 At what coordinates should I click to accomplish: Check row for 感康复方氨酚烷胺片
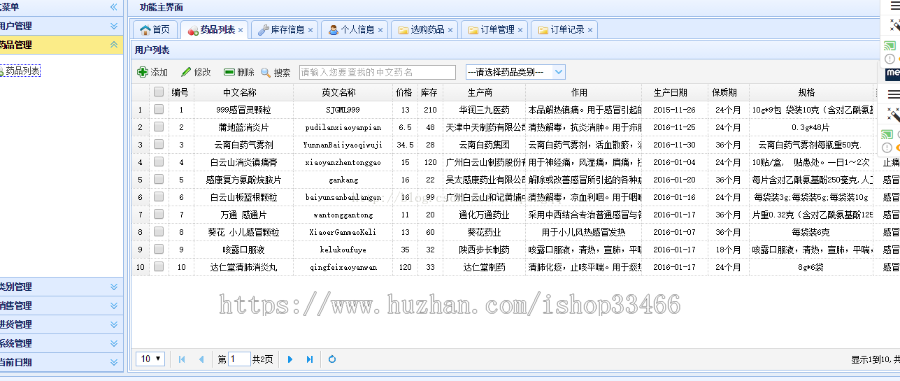tap(159, 180)
